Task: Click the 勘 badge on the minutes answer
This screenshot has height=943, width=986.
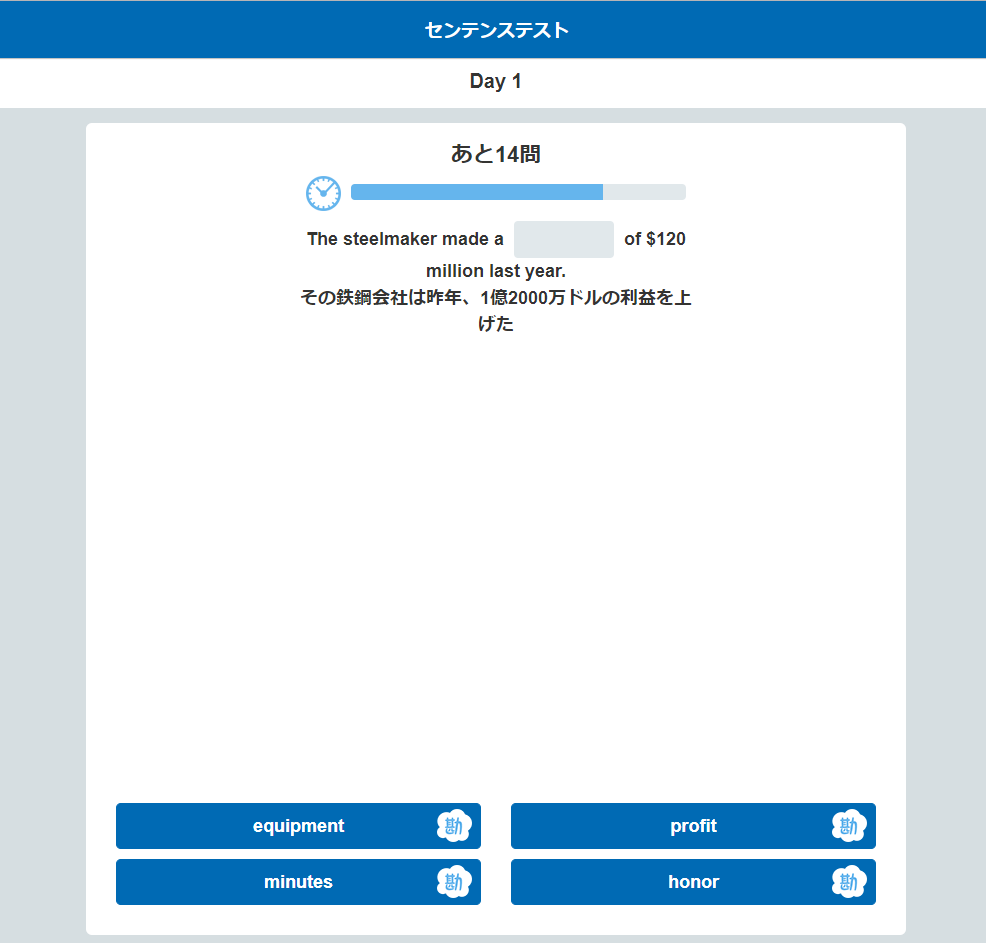Action: 453,882
